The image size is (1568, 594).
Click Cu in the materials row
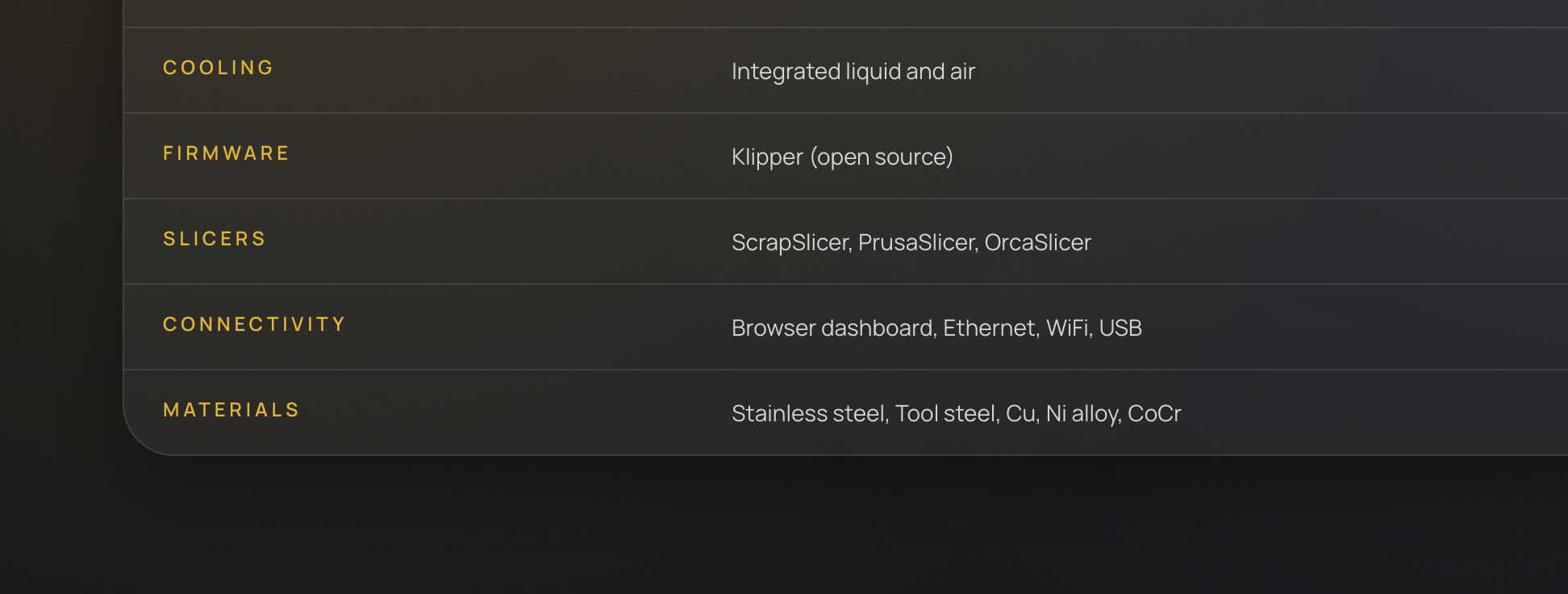[1020, 414]
